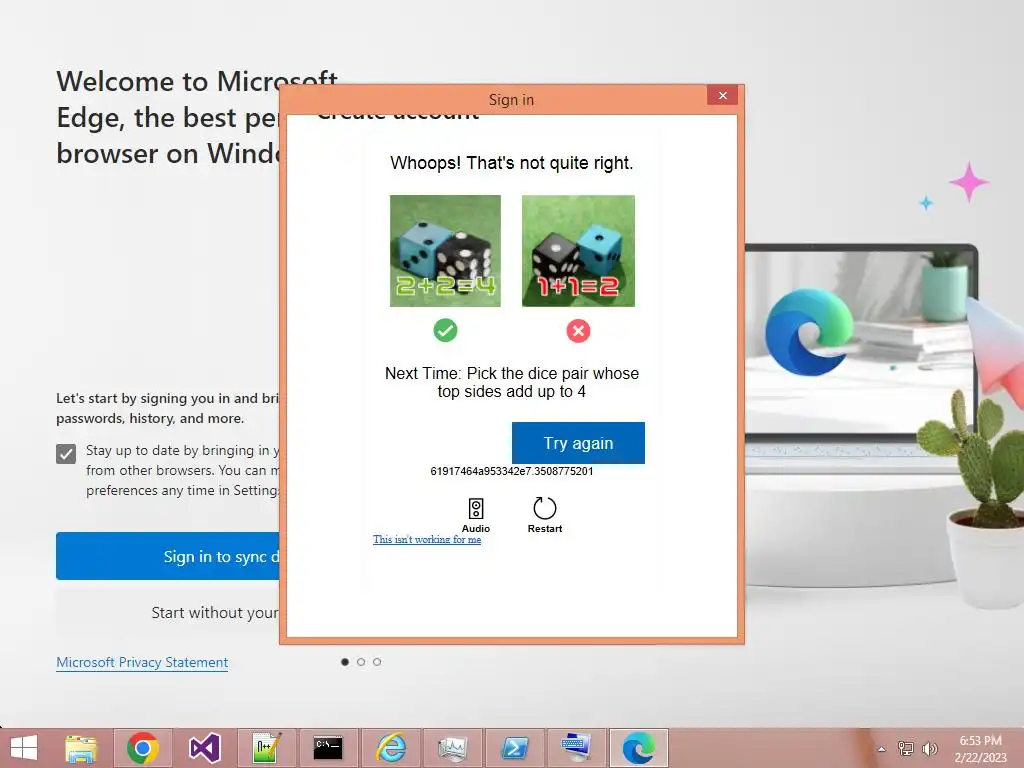Close the Sign in dialog
1024x768 pixels.
tap(722, 95)
